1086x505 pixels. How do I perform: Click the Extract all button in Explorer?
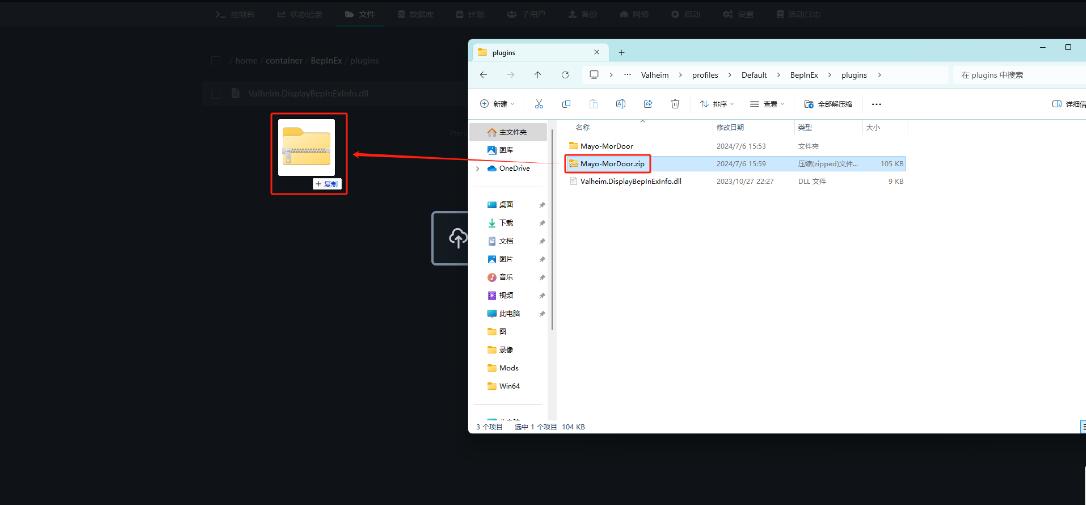(828, 104)
